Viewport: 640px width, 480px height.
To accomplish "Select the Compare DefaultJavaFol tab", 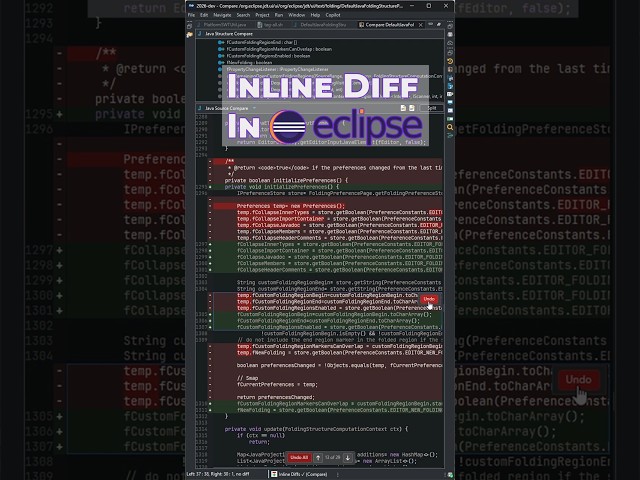I will (389, 25).
